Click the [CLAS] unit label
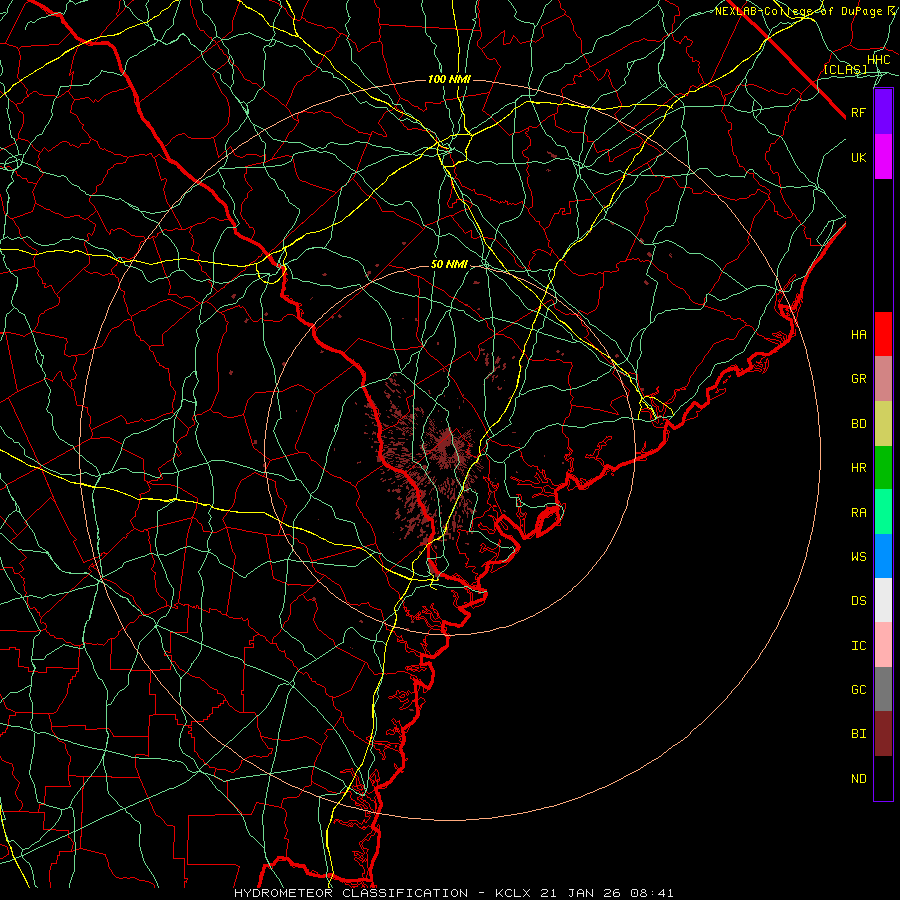Screen dimensions: 900x900 pos(845,69)
